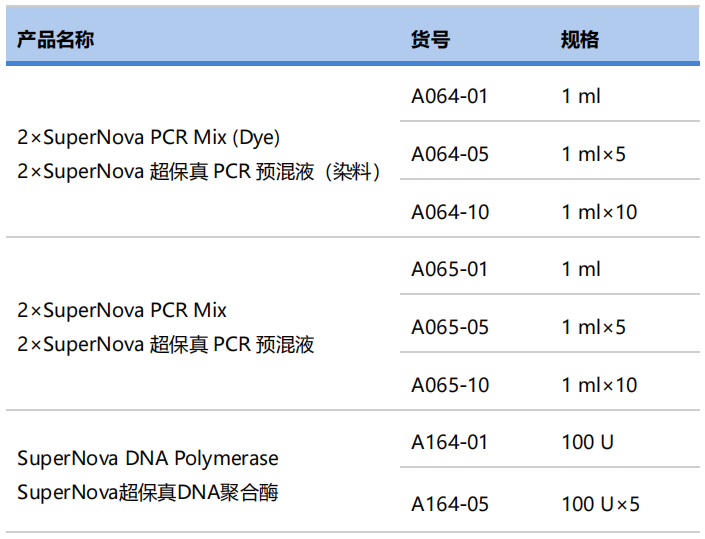Screen dimensions: 705x539
Task: Click the 货号 column header
Action: coord(431,40)
